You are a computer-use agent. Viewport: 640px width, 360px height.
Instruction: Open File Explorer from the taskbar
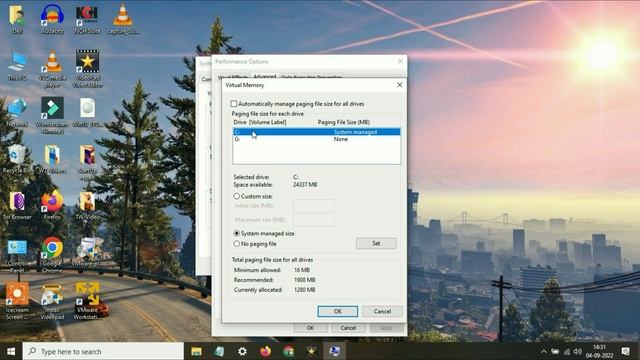pyautogui.click(x=196, y=351)
